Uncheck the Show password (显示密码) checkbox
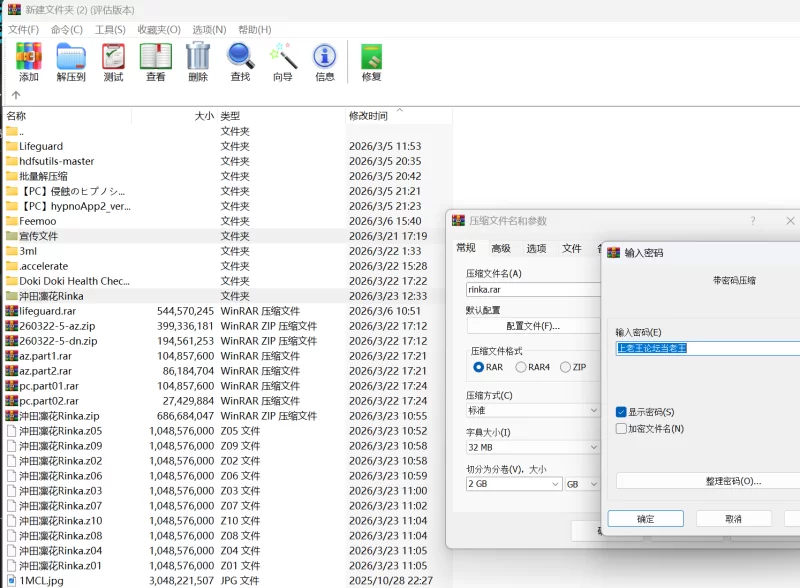800x588 pixels. pos(621,412)
